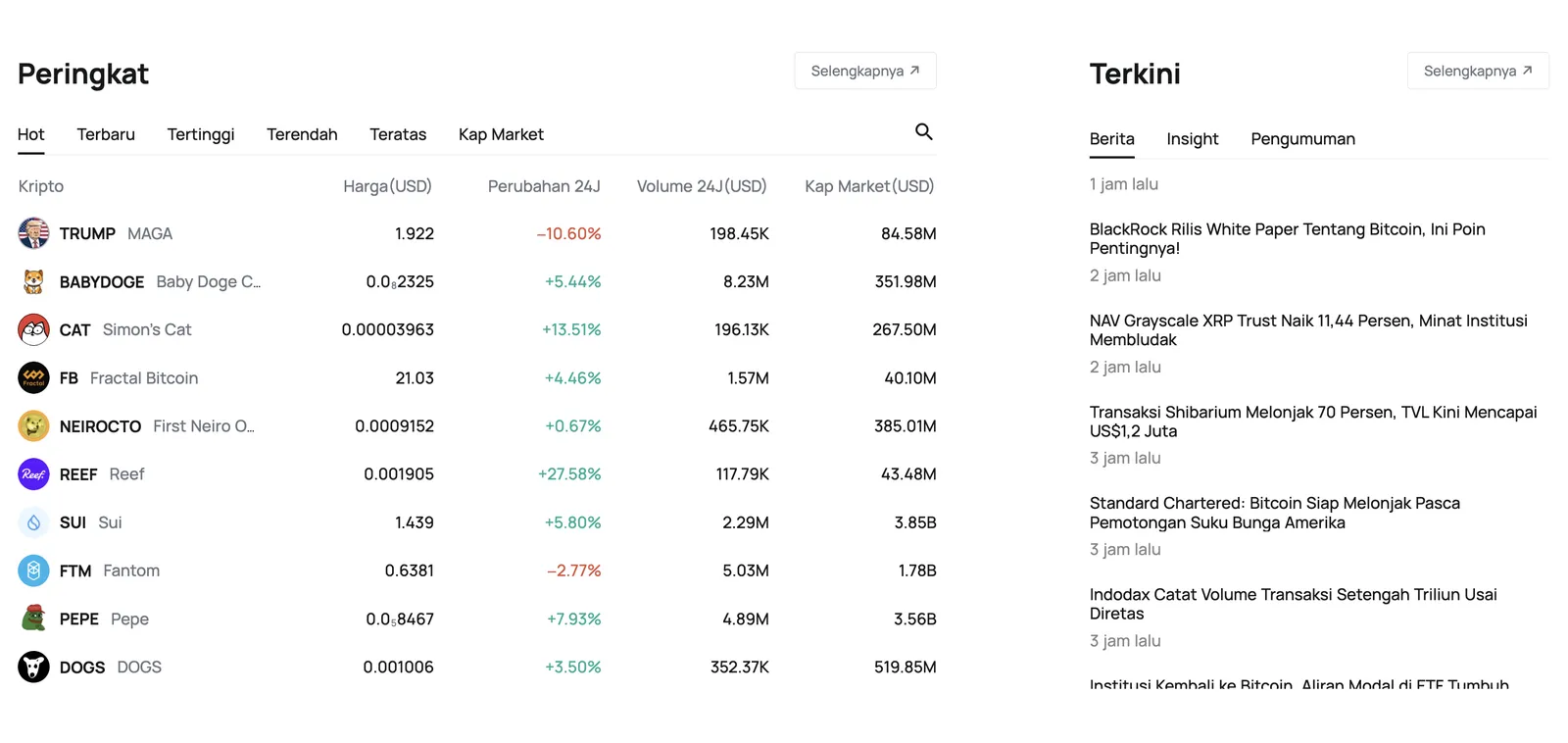Click DOGS coin name text
Screen dimensions: 1568x743
pos(111,667)
